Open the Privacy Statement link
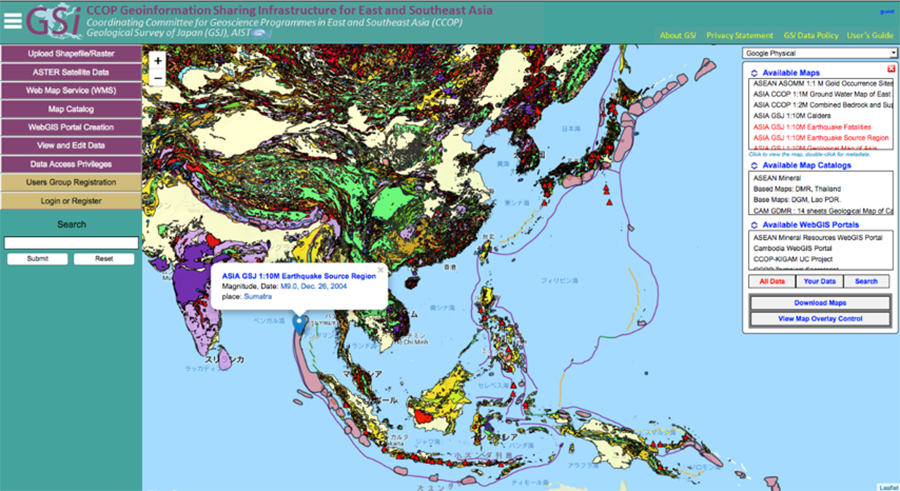The image size is (900, 491). [x=739, y=36]
